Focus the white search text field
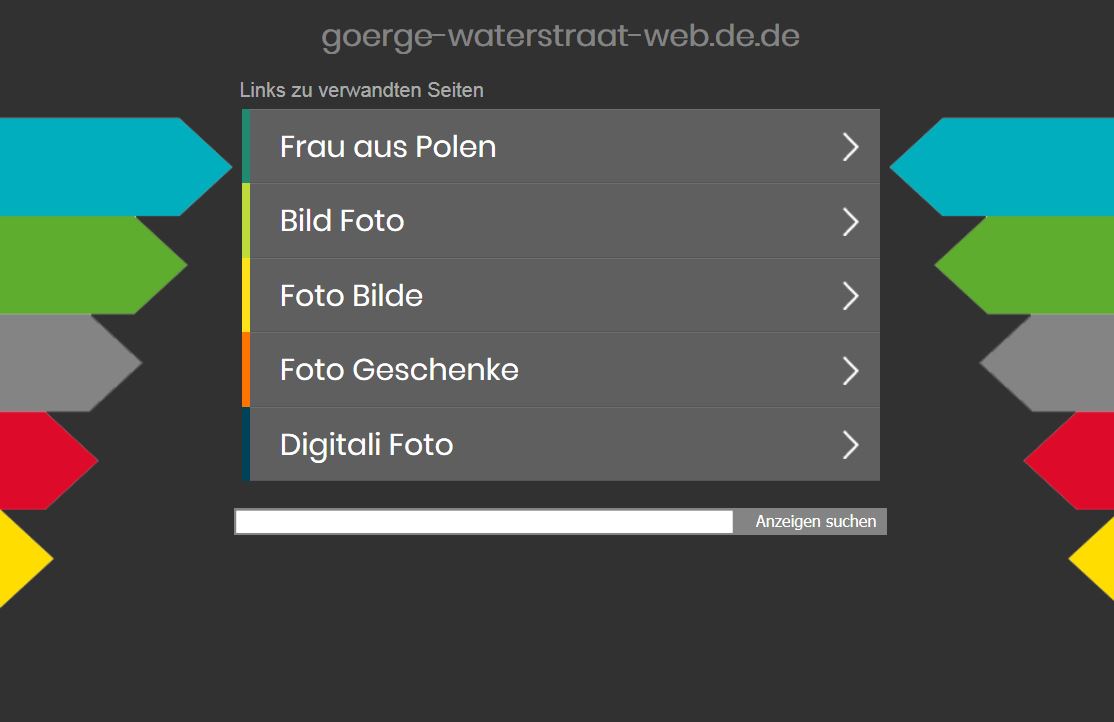The width and height of the screenshot is (1114, 722). coord(484,522)
